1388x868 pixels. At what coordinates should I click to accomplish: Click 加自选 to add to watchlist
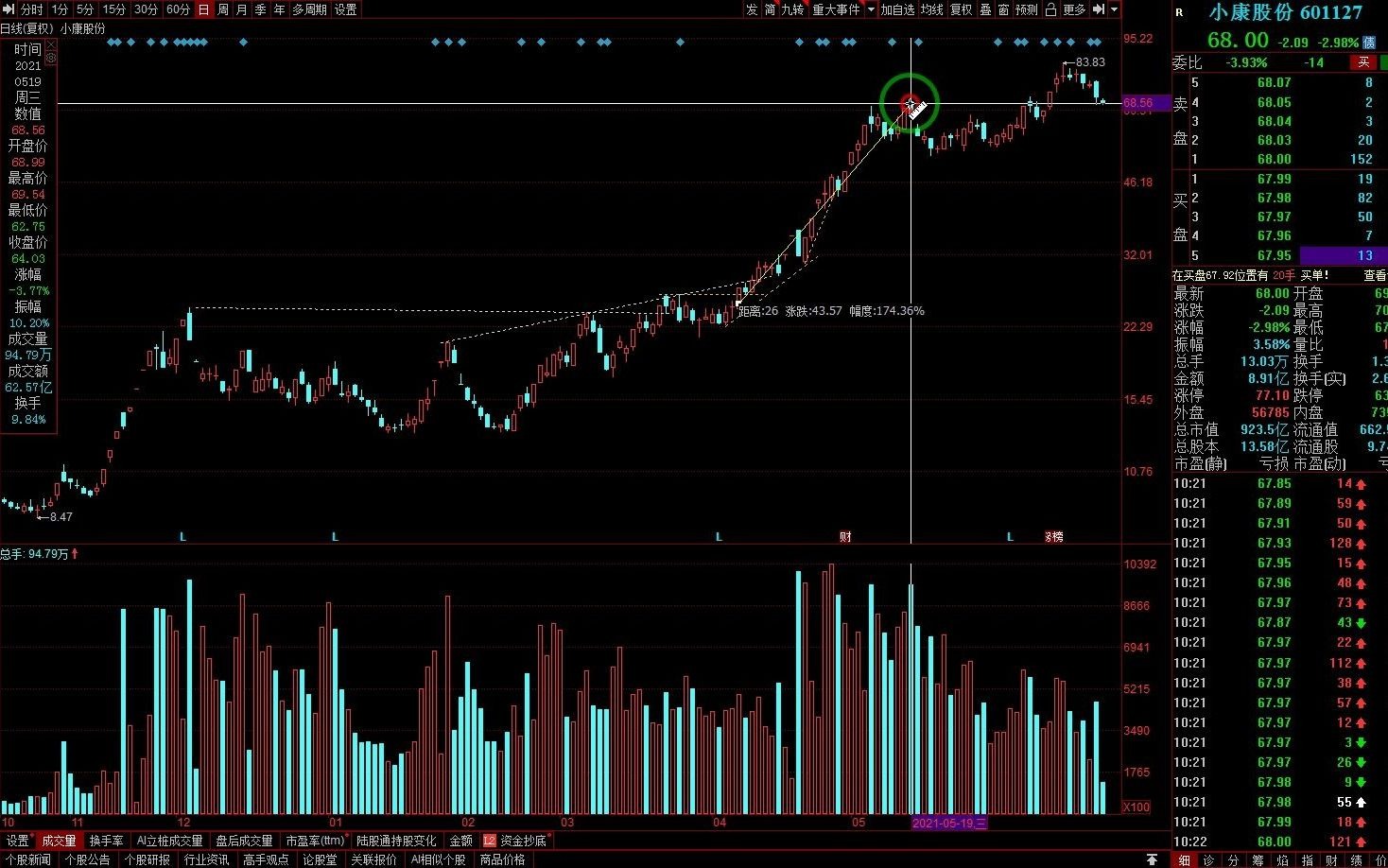(898, 9)
